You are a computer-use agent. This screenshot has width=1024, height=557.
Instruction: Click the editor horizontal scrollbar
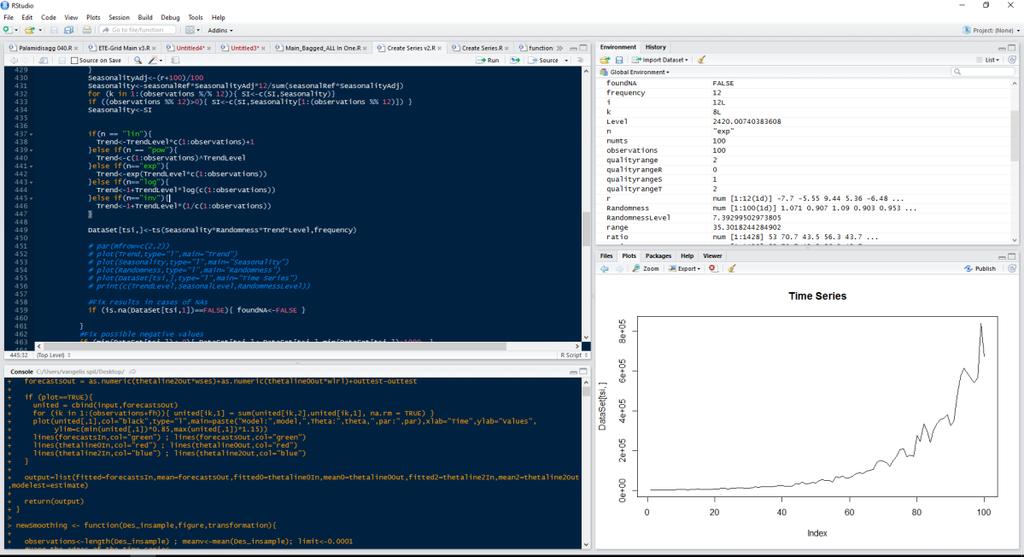[308, 346]
